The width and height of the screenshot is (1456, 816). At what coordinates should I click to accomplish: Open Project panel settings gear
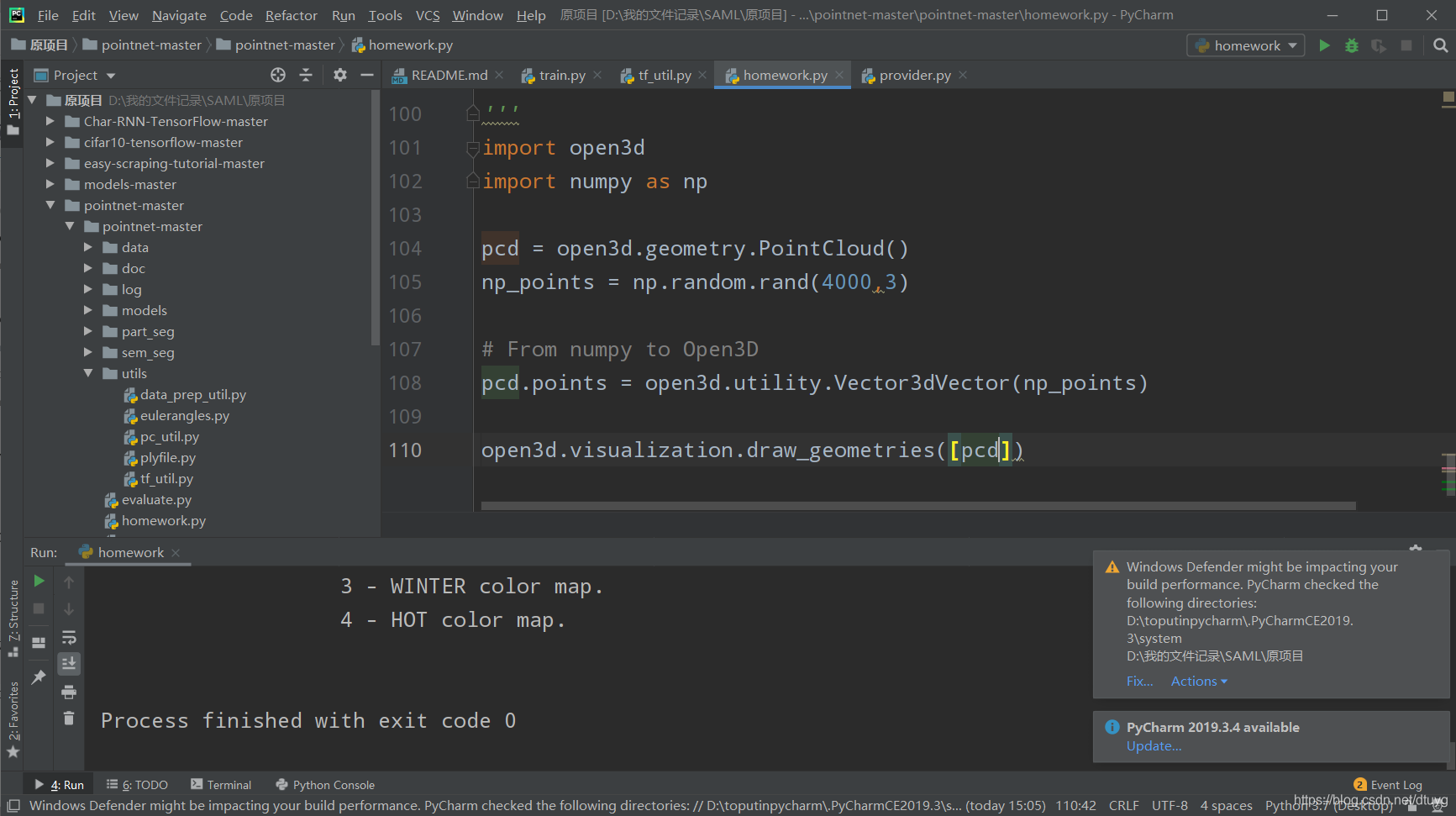(x=339, y=75)
